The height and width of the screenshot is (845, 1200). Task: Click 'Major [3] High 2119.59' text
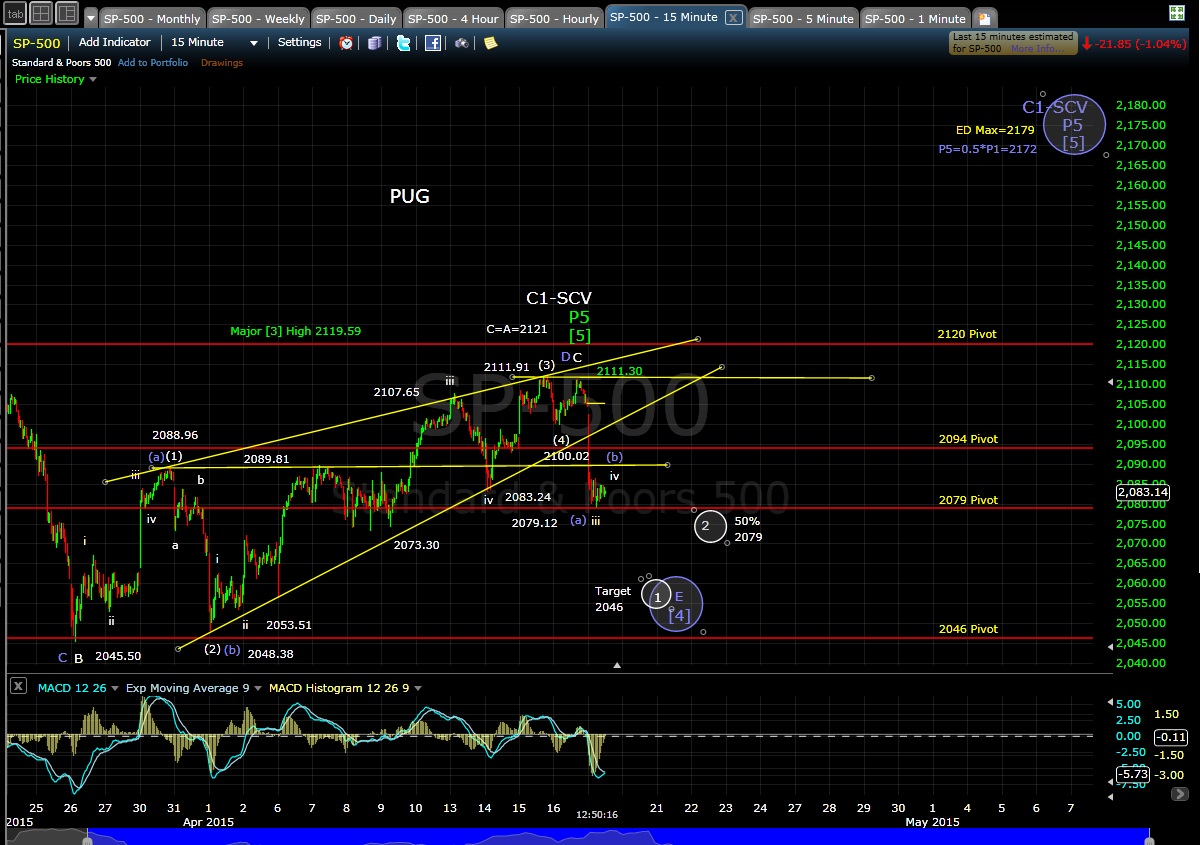(x=295, y=330)
